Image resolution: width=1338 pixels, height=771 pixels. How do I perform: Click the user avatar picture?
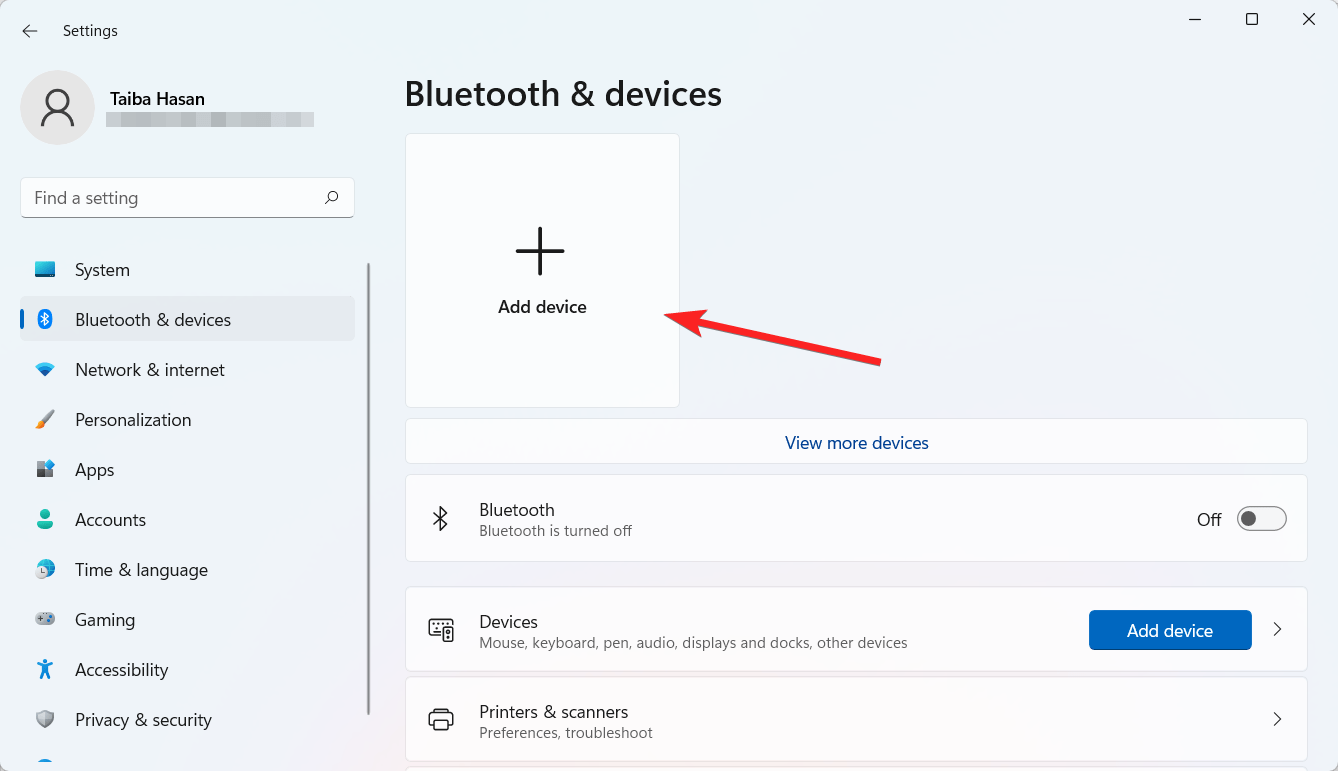coord(58,107)
